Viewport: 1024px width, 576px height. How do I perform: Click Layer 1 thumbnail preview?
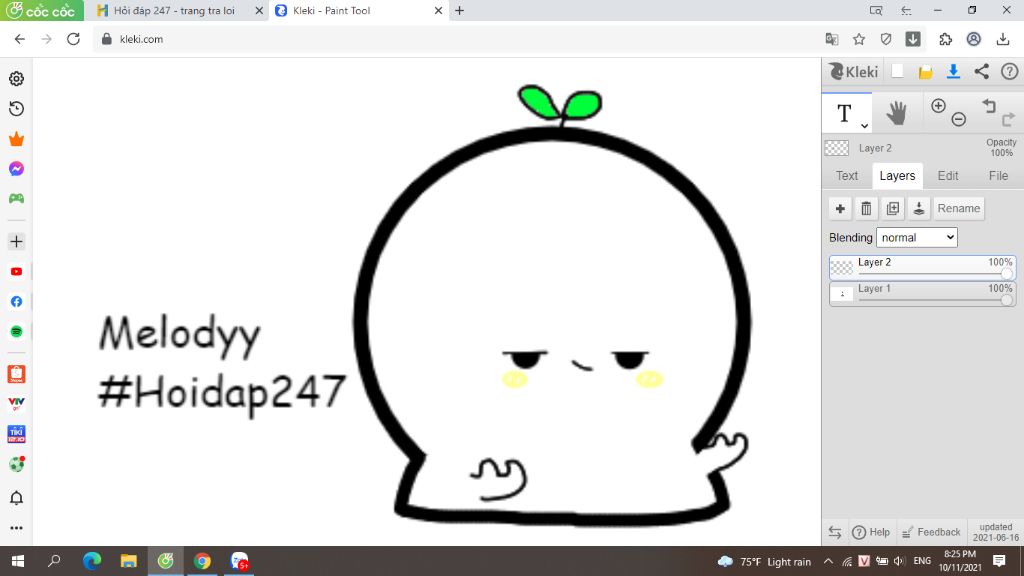coord(841,294)
